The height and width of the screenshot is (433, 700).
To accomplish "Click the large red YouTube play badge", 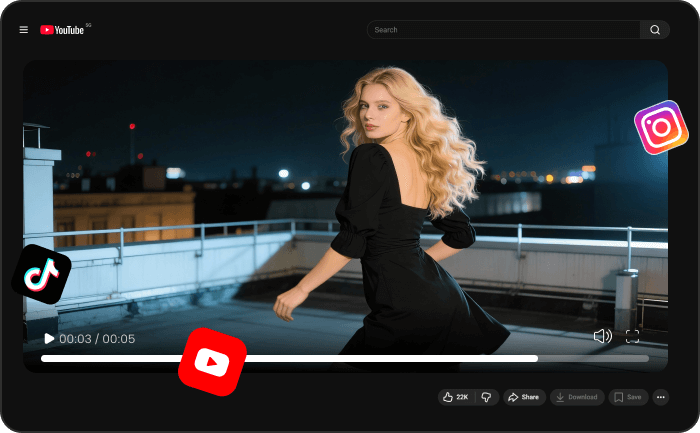I will 212,362.
